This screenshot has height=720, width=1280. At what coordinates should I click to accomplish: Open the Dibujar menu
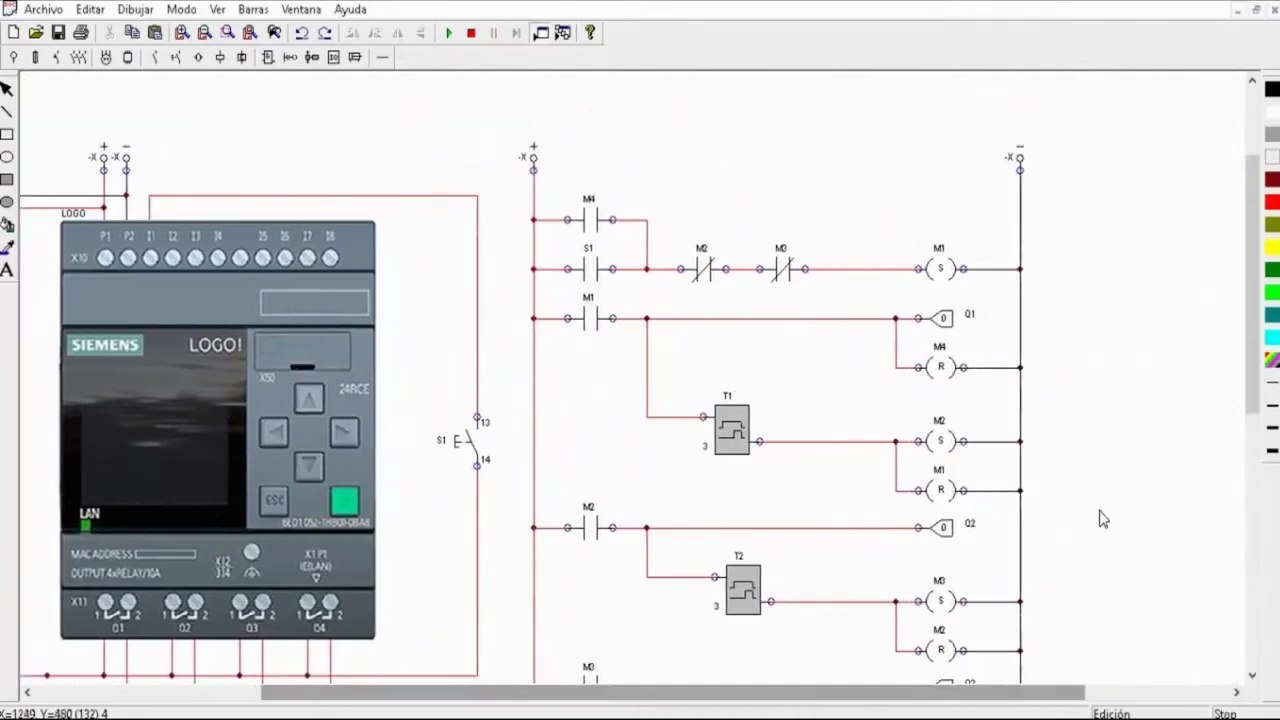[x=135, y=9]
